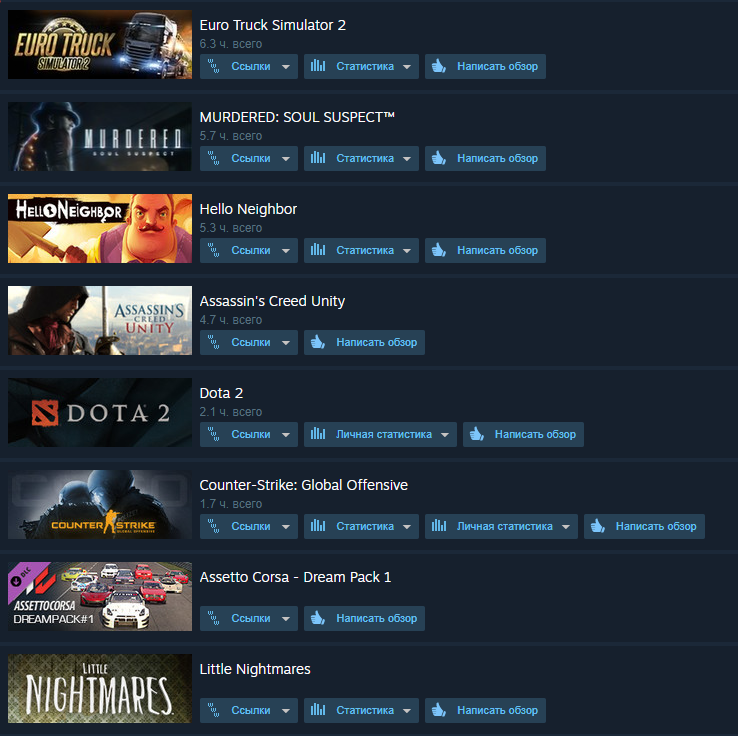Expand Личная статистика dropdown arrow for Dota 2

click(445, 435)
